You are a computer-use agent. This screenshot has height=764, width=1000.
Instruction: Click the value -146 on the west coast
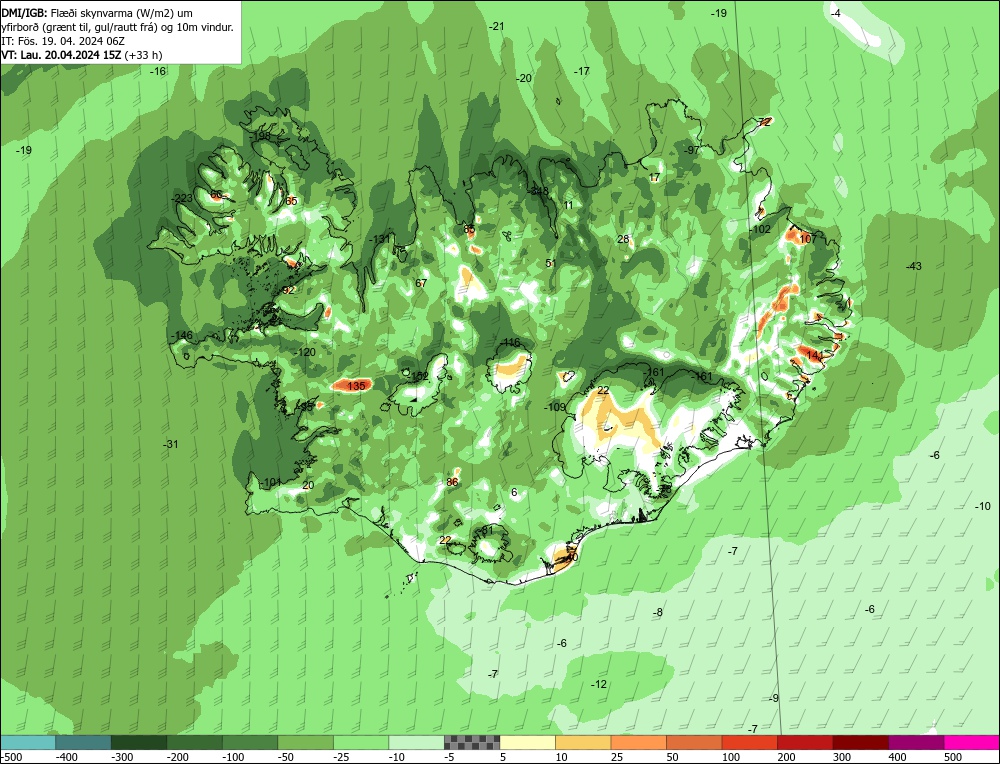(182, 335)
